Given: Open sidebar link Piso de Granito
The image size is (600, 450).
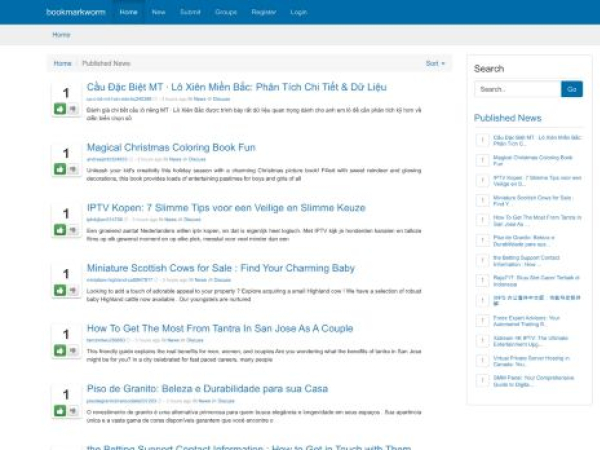Looking at the screenshot, I should coord(523,241).
